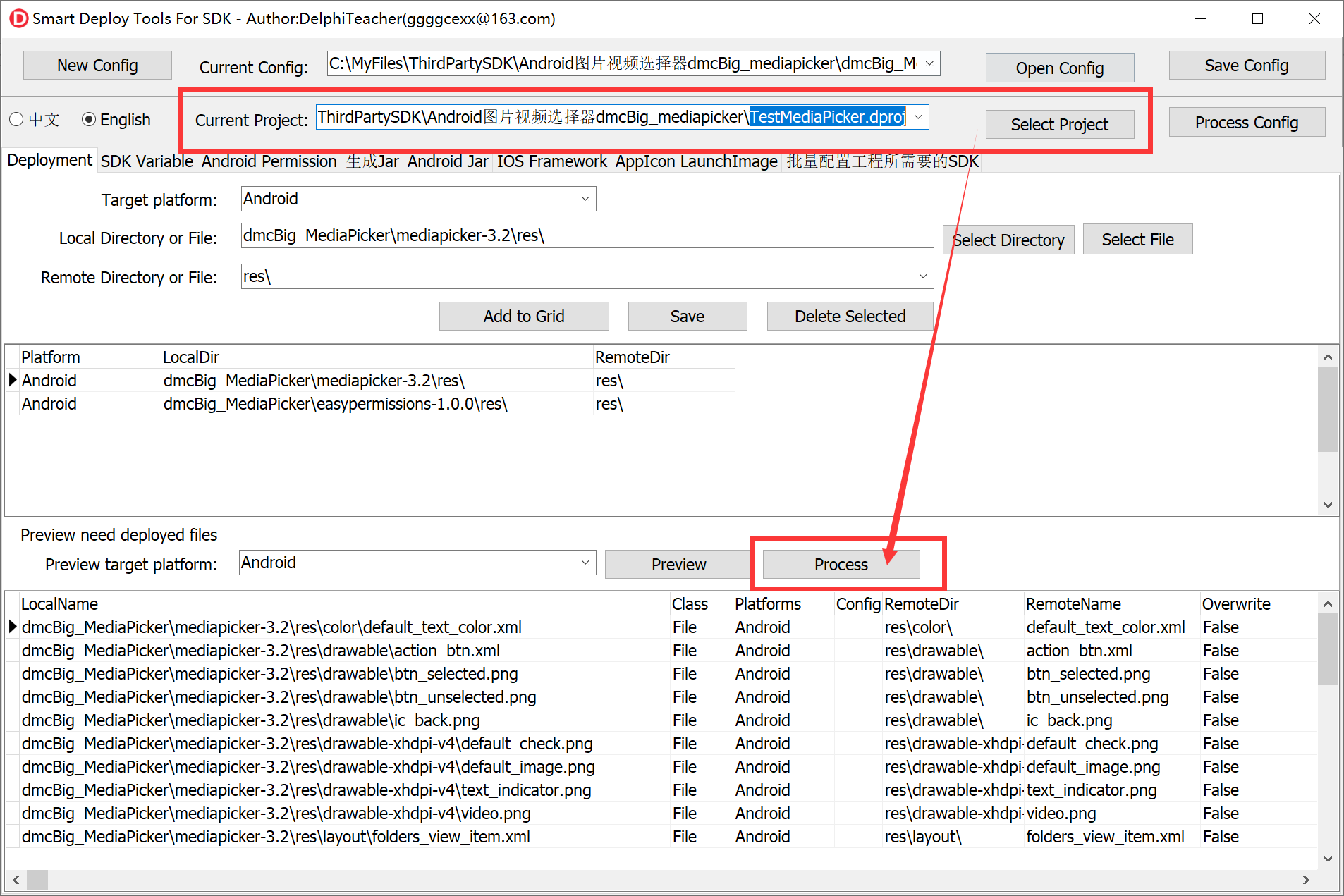Click the Save button below directories

(x=687, y=317)
